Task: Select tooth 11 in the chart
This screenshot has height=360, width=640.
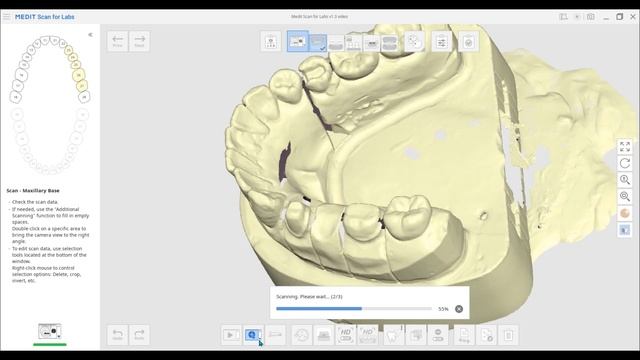Action: coord(46,41)
